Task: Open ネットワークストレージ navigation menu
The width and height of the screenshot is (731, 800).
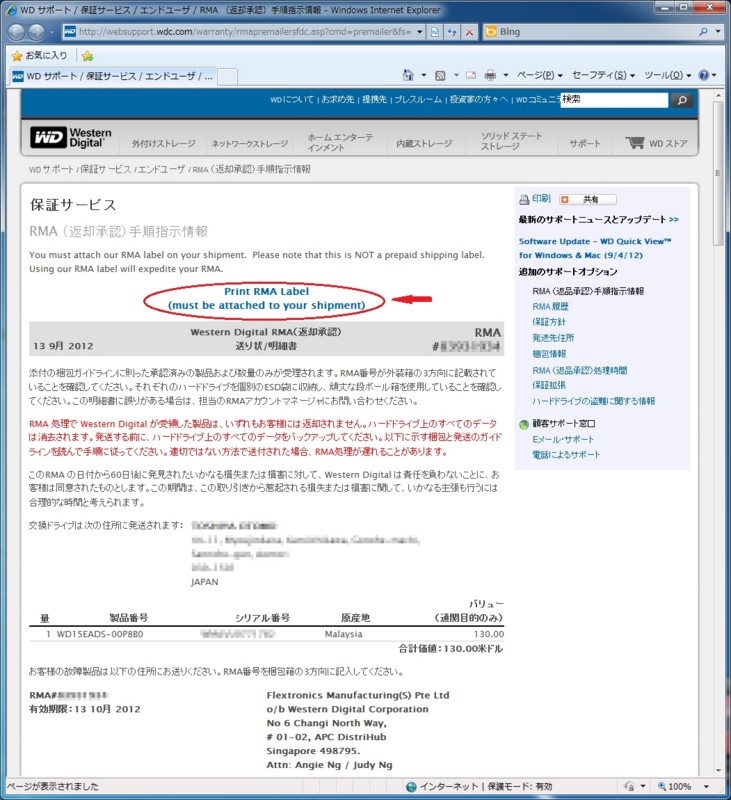Action: (x=250, y=144)
